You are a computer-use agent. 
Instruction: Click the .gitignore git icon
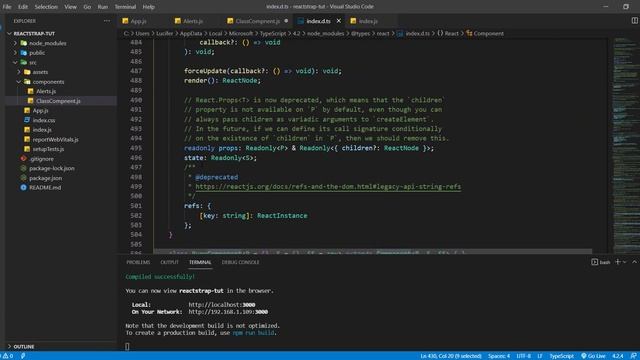pyautogui.click(x=23, y=159)
